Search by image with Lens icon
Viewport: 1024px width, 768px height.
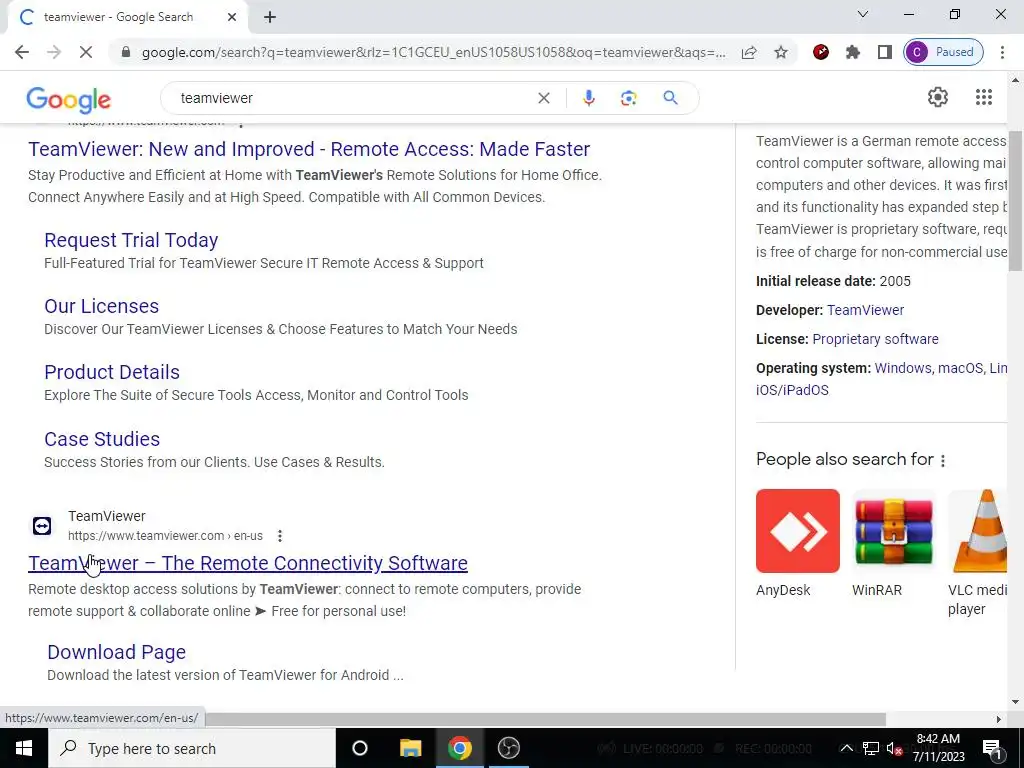628,98
